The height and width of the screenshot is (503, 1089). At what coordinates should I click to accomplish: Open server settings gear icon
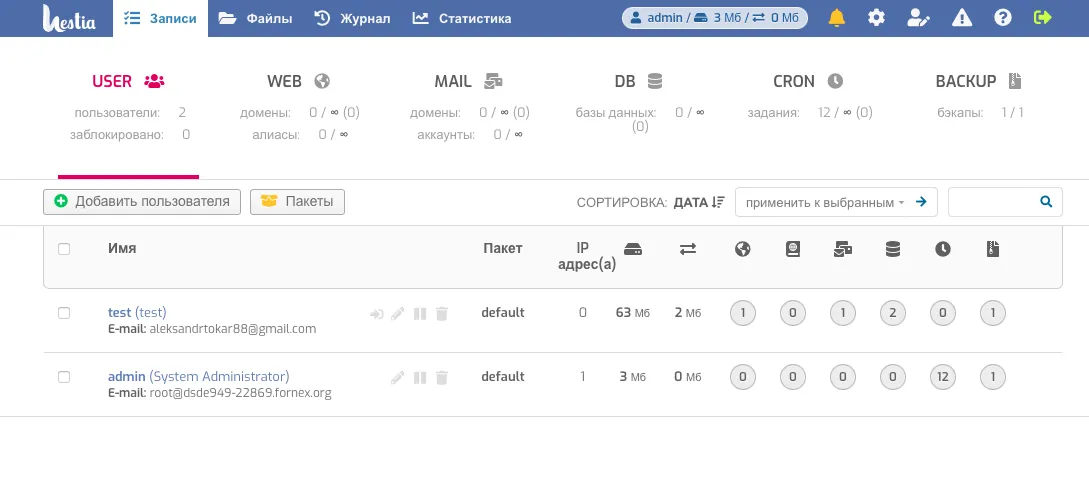point(876,18)
